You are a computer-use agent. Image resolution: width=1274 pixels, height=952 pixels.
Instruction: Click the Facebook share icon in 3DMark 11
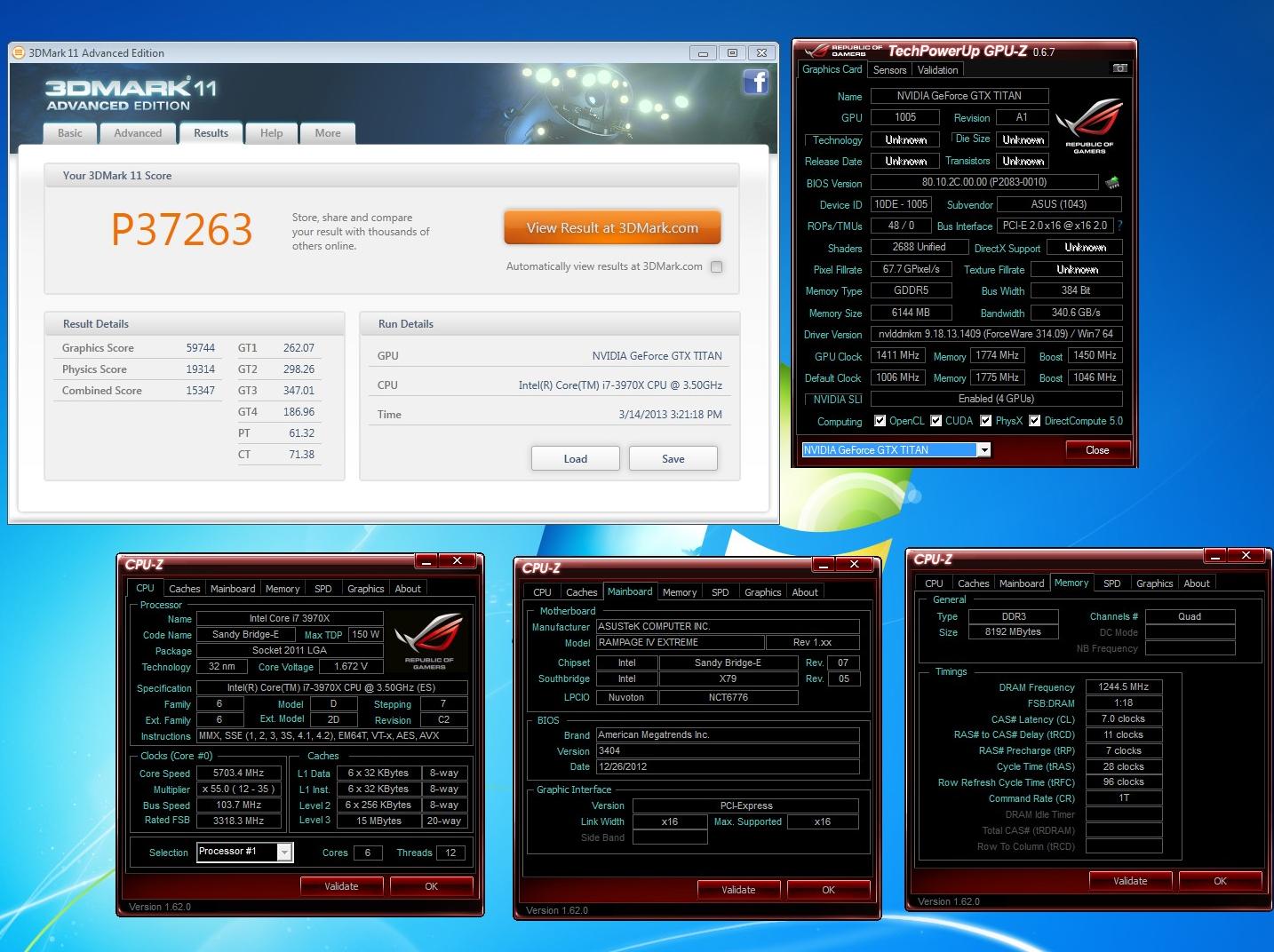755,82
